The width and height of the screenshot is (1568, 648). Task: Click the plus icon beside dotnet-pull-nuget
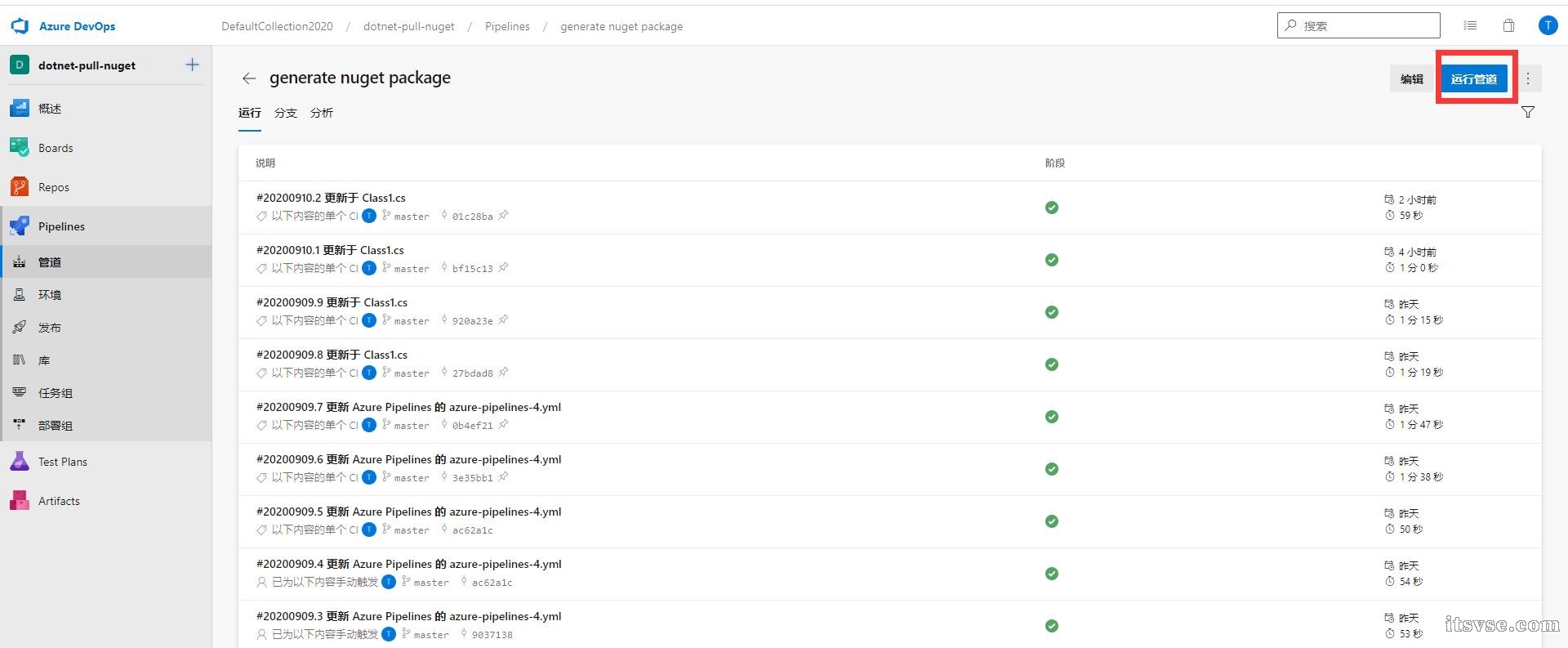coord(193,65)
